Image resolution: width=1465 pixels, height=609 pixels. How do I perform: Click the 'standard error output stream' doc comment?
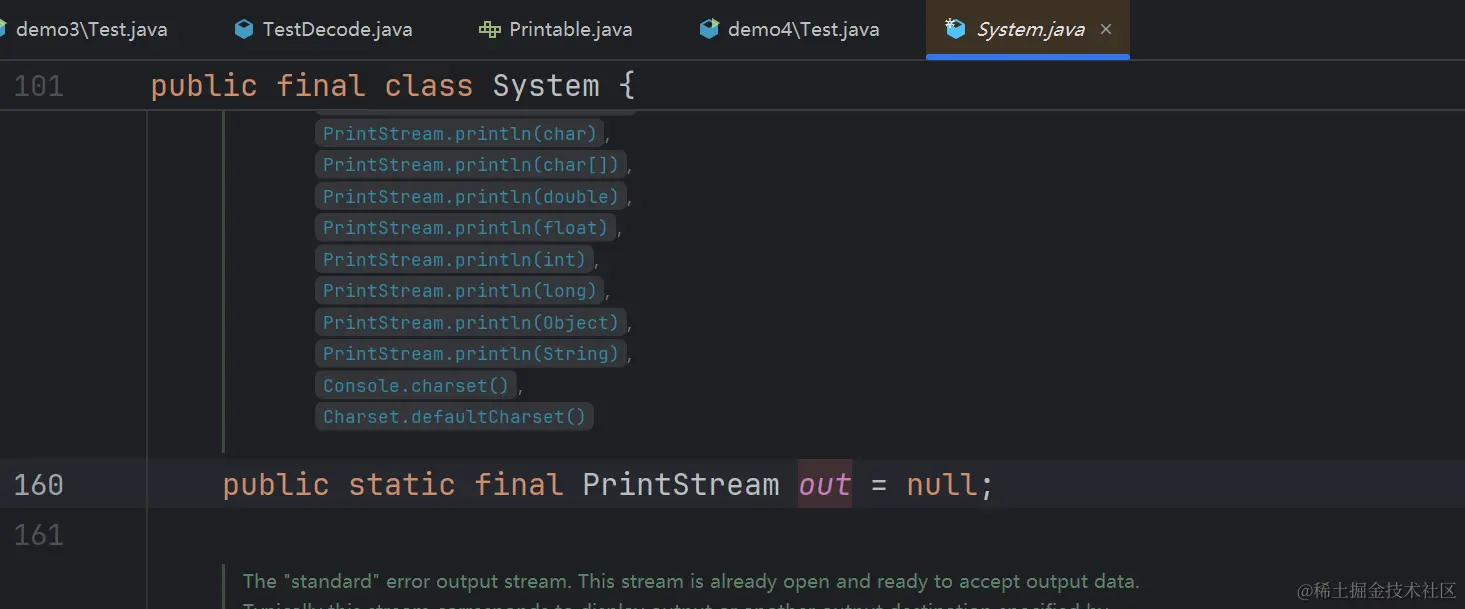pos(691,581)
